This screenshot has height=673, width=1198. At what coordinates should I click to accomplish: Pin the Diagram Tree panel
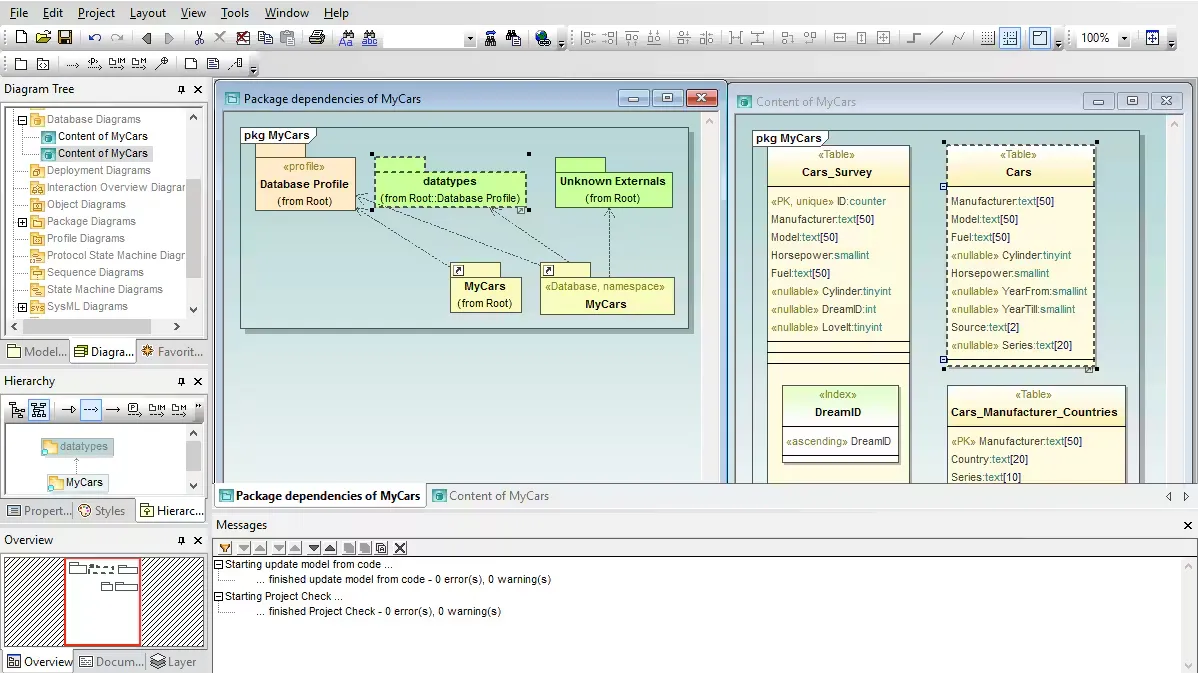pyautogui.click(x=181, y=89)
